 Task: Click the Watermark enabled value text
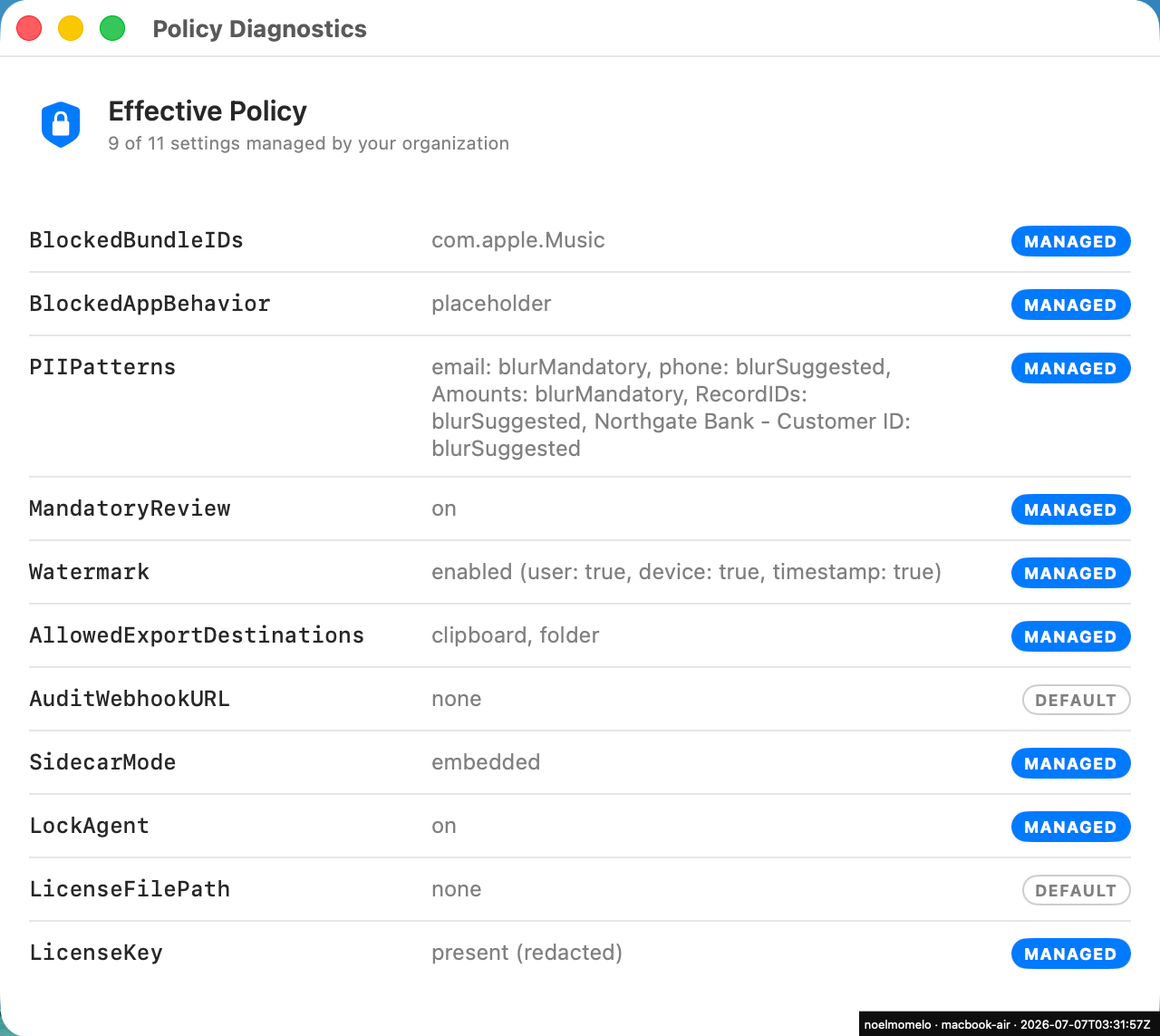click(x=686, y=572)
